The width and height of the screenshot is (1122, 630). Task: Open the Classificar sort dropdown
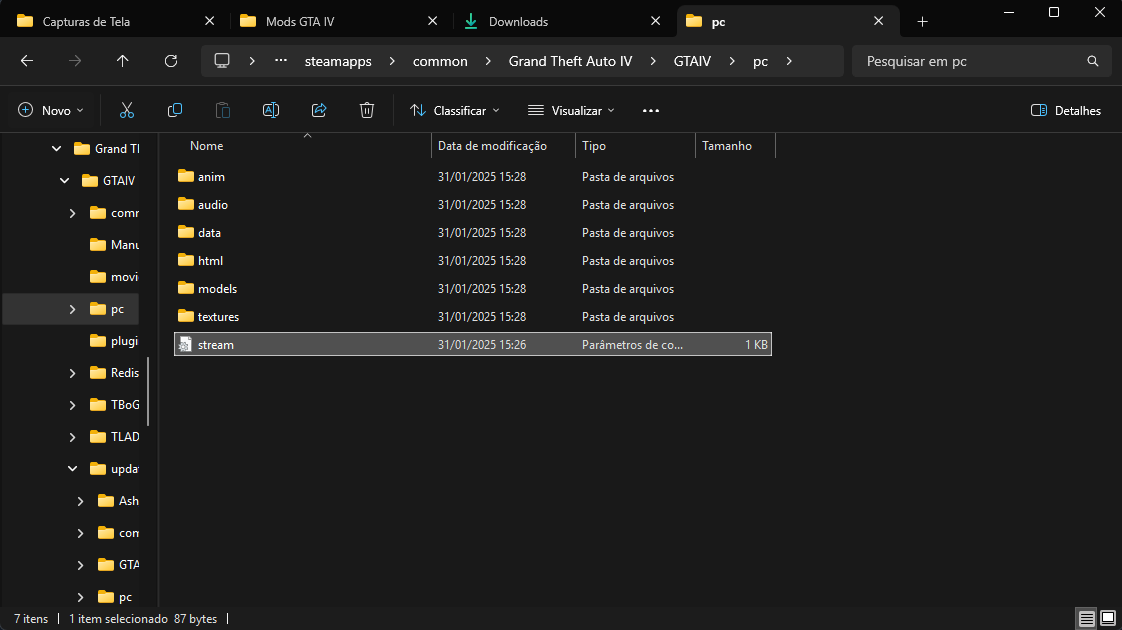[x=454, y=110]
